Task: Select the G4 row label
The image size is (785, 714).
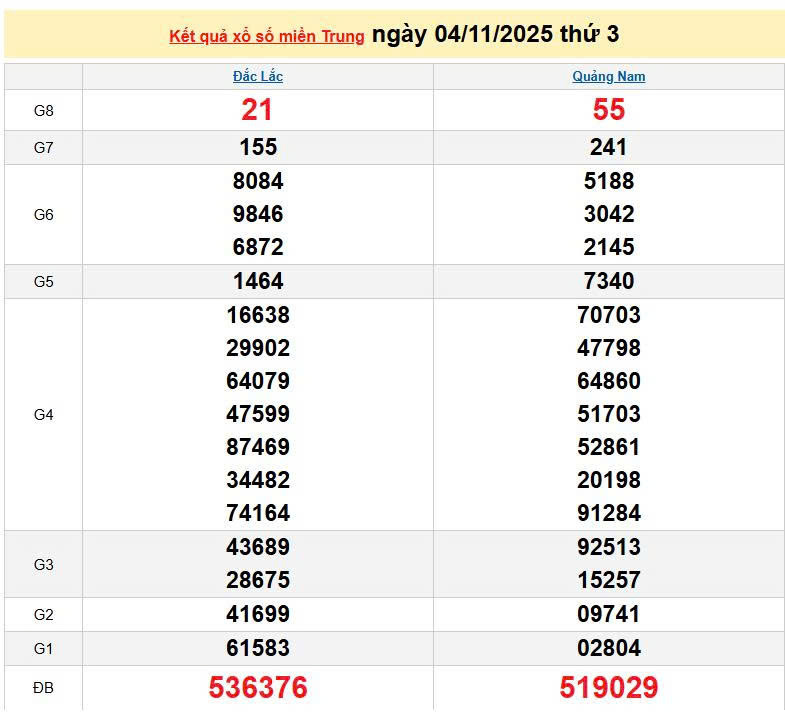Action: [x=43, y=415]
